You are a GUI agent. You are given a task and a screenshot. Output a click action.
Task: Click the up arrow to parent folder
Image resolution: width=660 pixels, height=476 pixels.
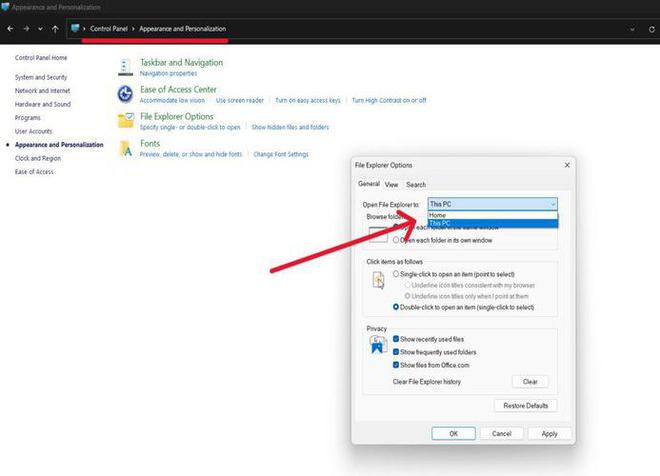[x=55, y=29]
